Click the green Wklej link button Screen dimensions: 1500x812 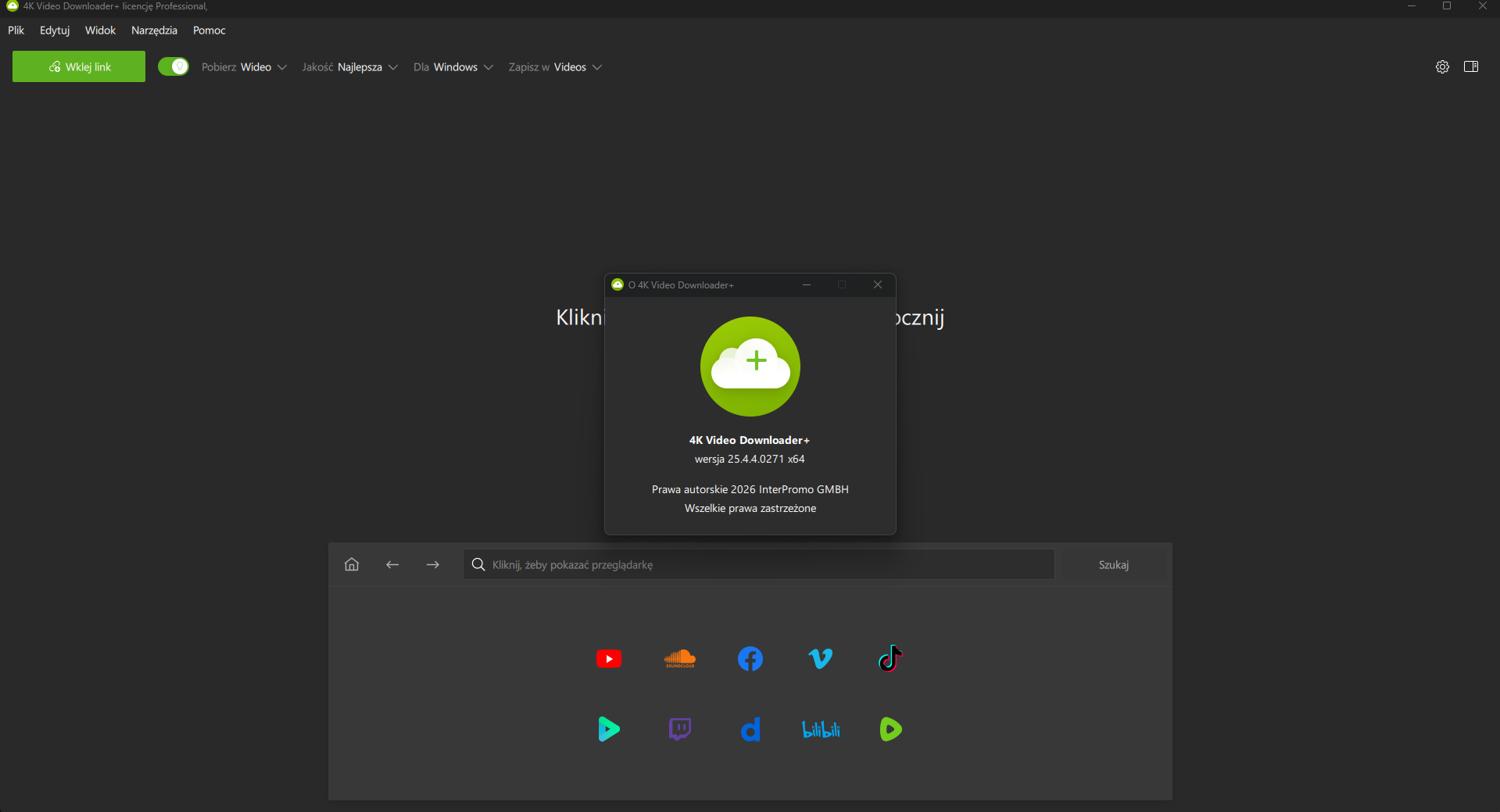click(79, 66)
